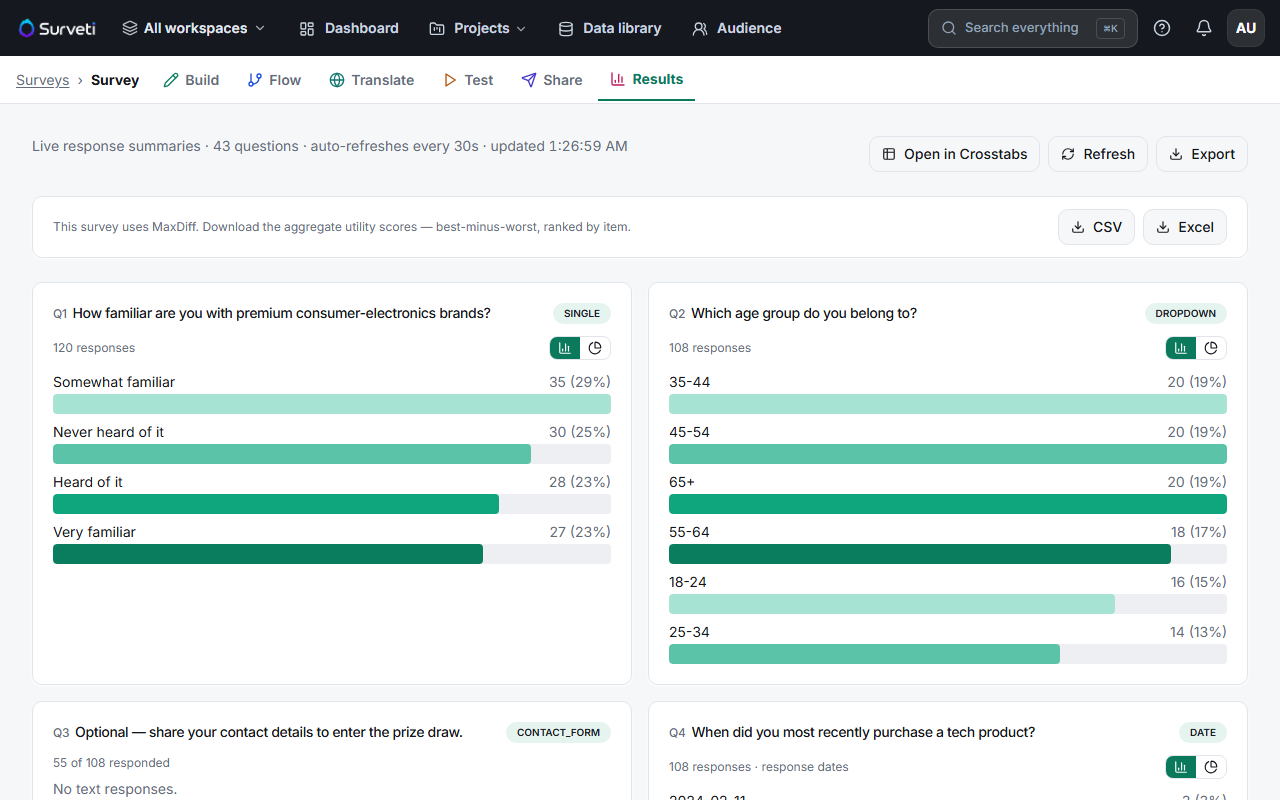Refresh the response summaries
Viewport: 1280px width, 800px height.
(1098, 154)
